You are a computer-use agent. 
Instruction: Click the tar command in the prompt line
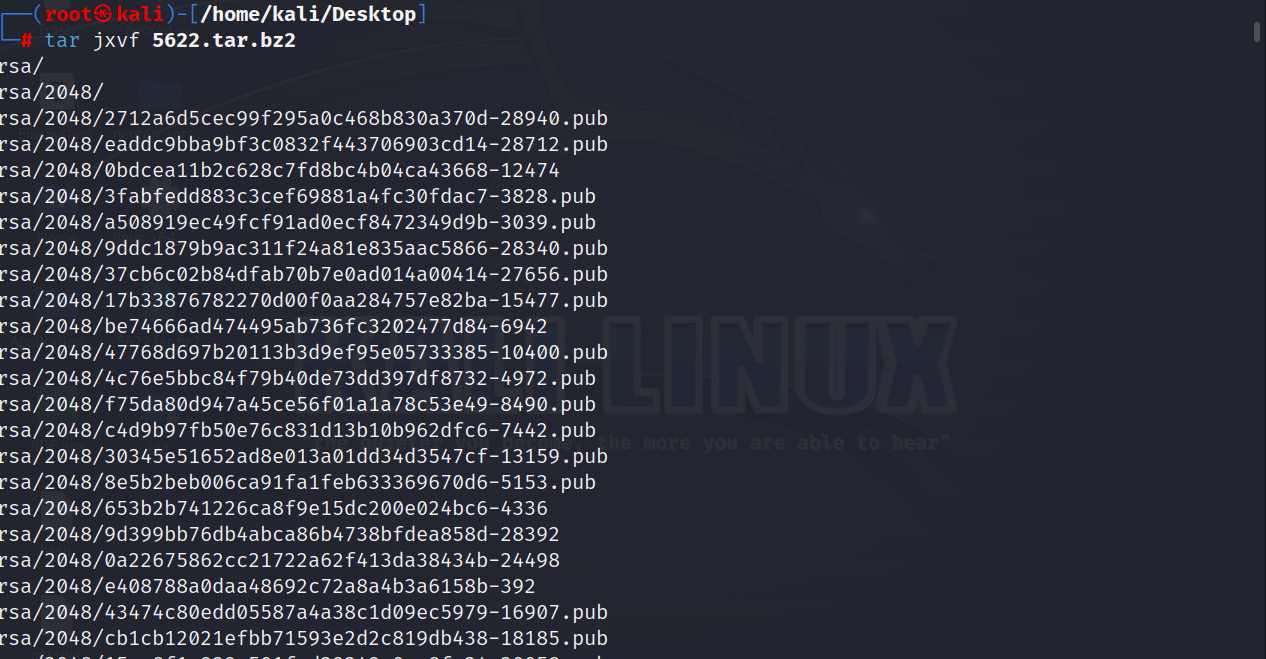[63, 40]
